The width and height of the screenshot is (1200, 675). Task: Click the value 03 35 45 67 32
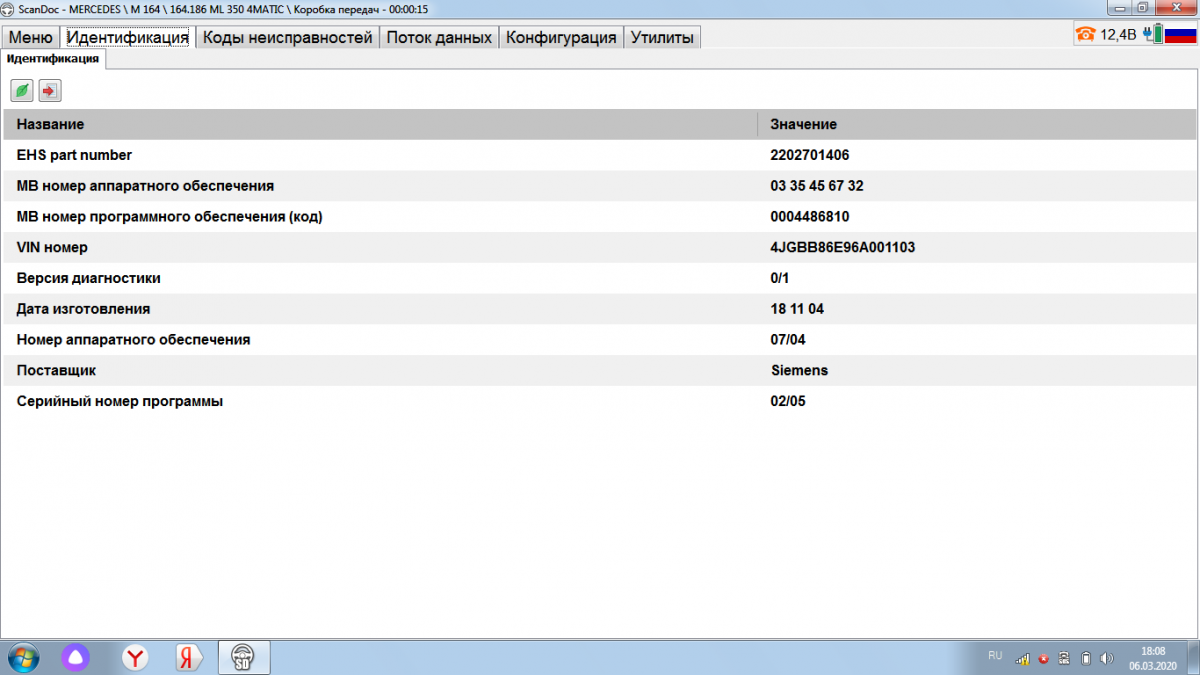pyautogui.click(x=817, y=186)
